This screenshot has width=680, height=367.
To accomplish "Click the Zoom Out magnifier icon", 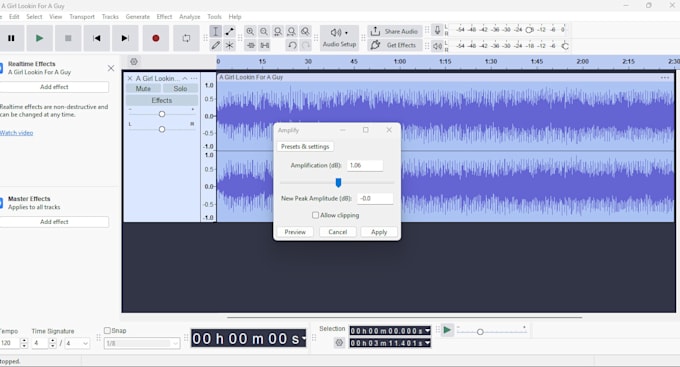I will (264, 31).
